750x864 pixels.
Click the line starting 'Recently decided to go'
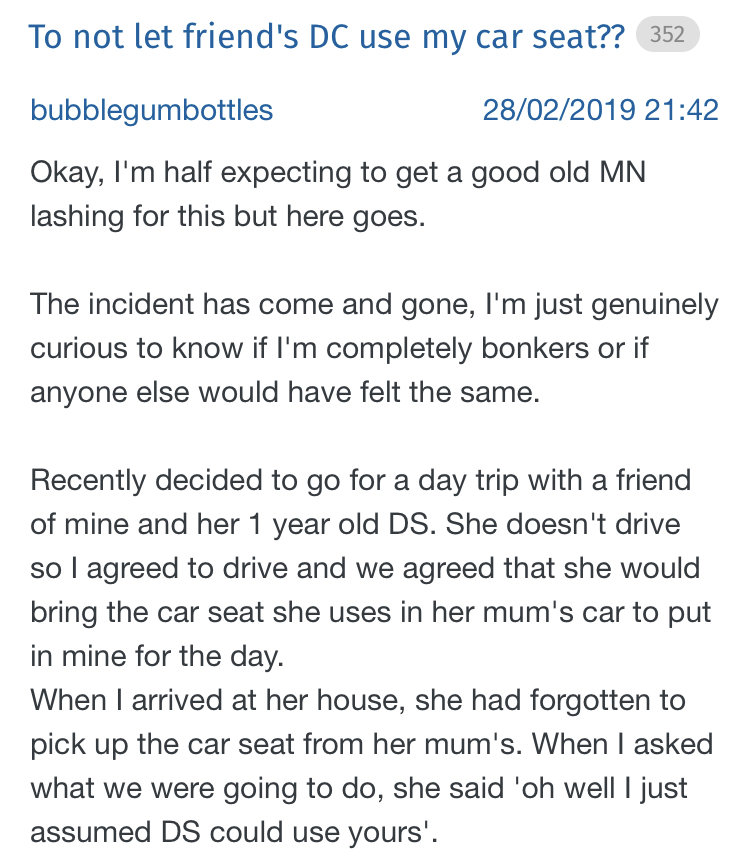(360, 480)
